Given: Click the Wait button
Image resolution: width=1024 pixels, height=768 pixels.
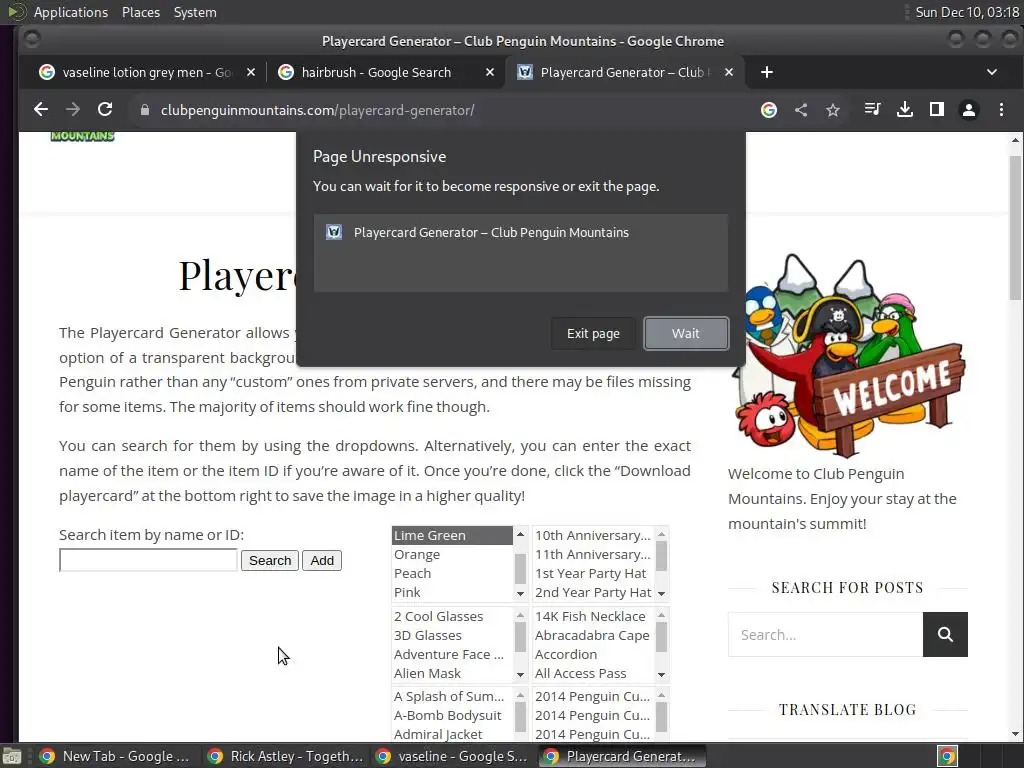Looking at the screenshot, I should click(686, 334).
